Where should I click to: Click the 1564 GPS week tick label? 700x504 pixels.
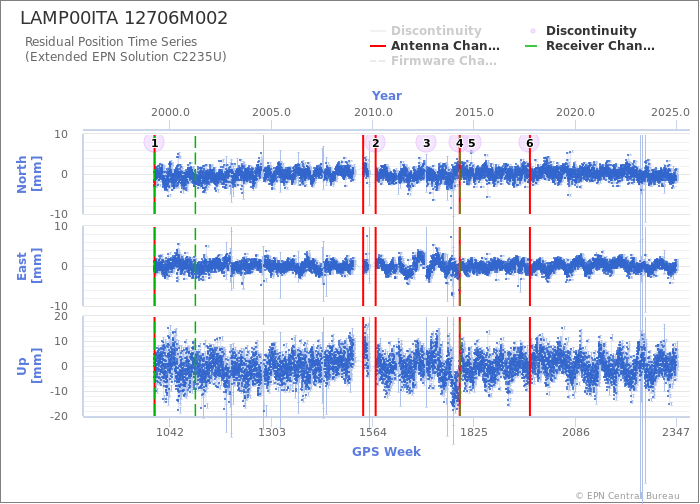(x=373, y=432)
